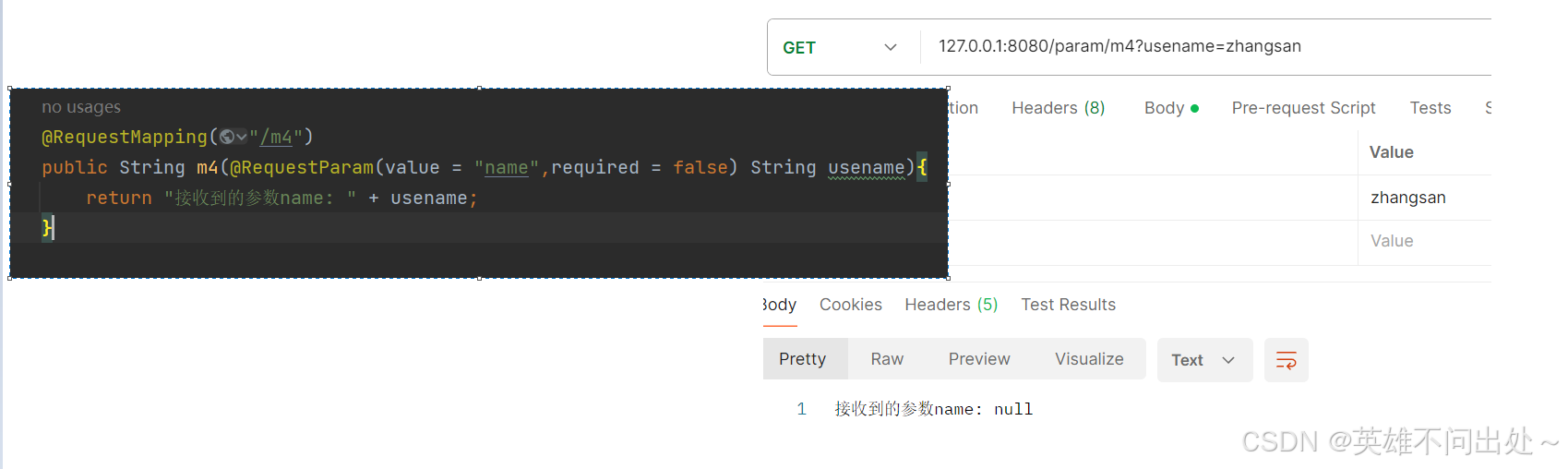The height and width of the screenshot is (469, 1568).
Task: Expand the chevron next to the globe icon
Action: point(242,138)
